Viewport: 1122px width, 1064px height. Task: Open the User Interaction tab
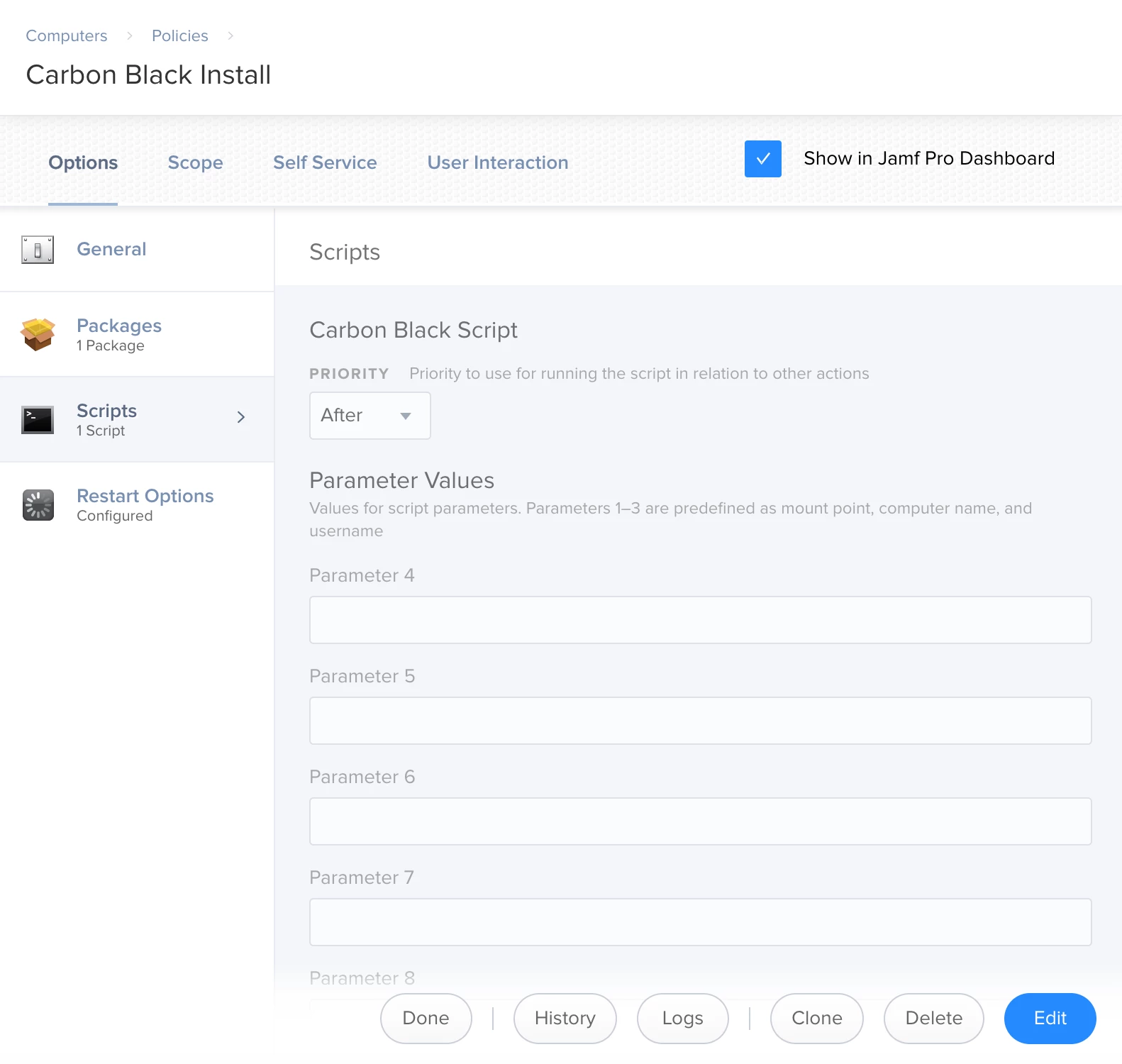498,162
